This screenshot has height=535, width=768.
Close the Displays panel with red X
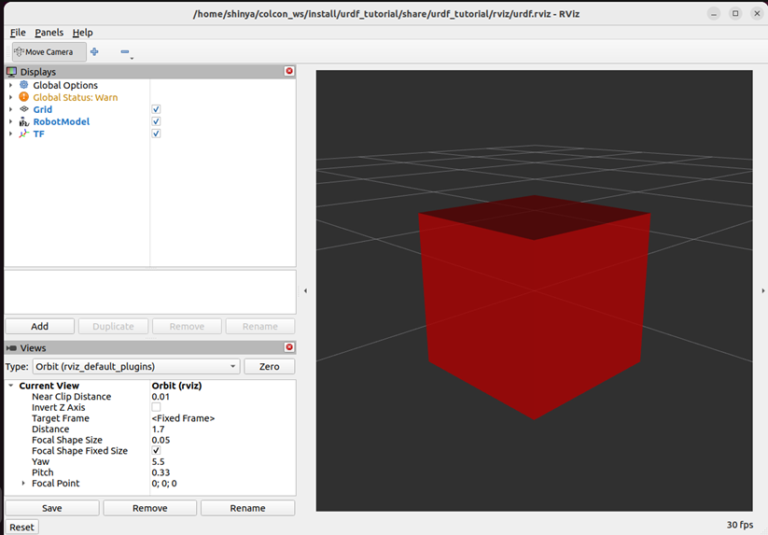click(290, 71)
